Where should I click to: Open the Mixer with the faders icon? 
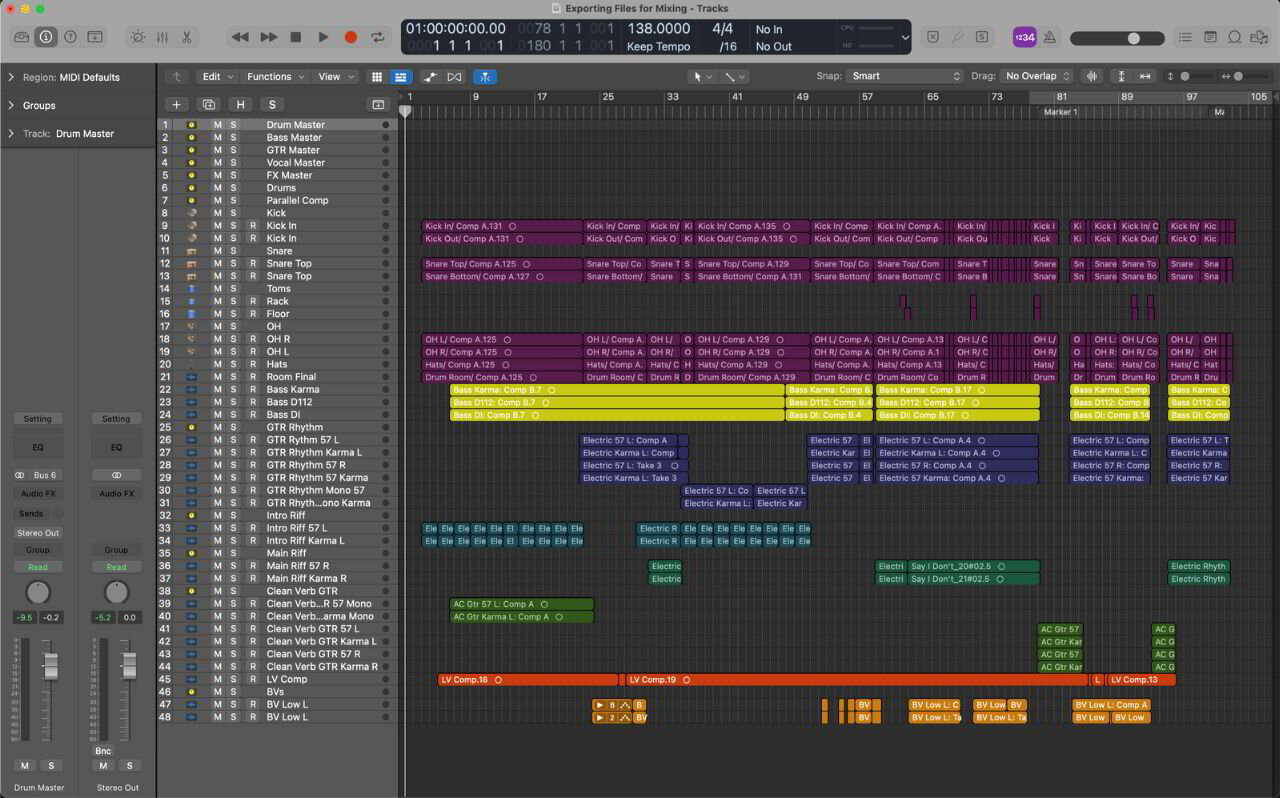point(163,37)
